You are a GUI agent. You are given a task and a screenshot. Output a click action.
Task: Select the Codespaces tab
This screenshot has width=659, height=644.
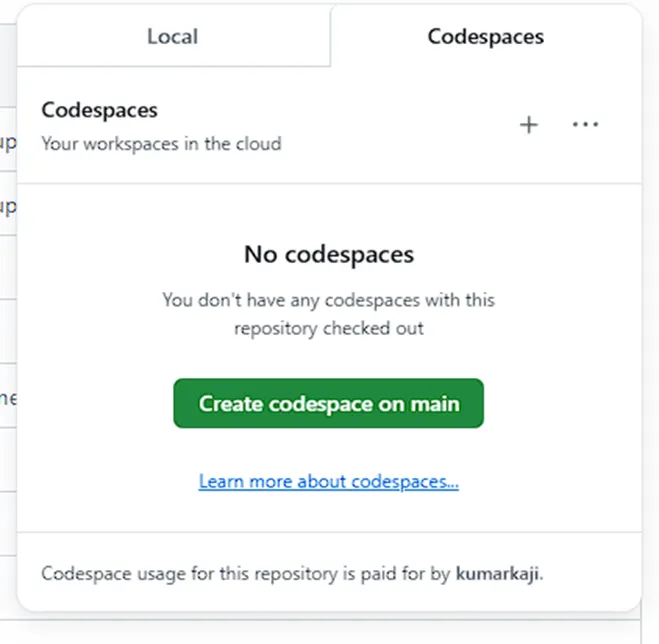point(485,36)
